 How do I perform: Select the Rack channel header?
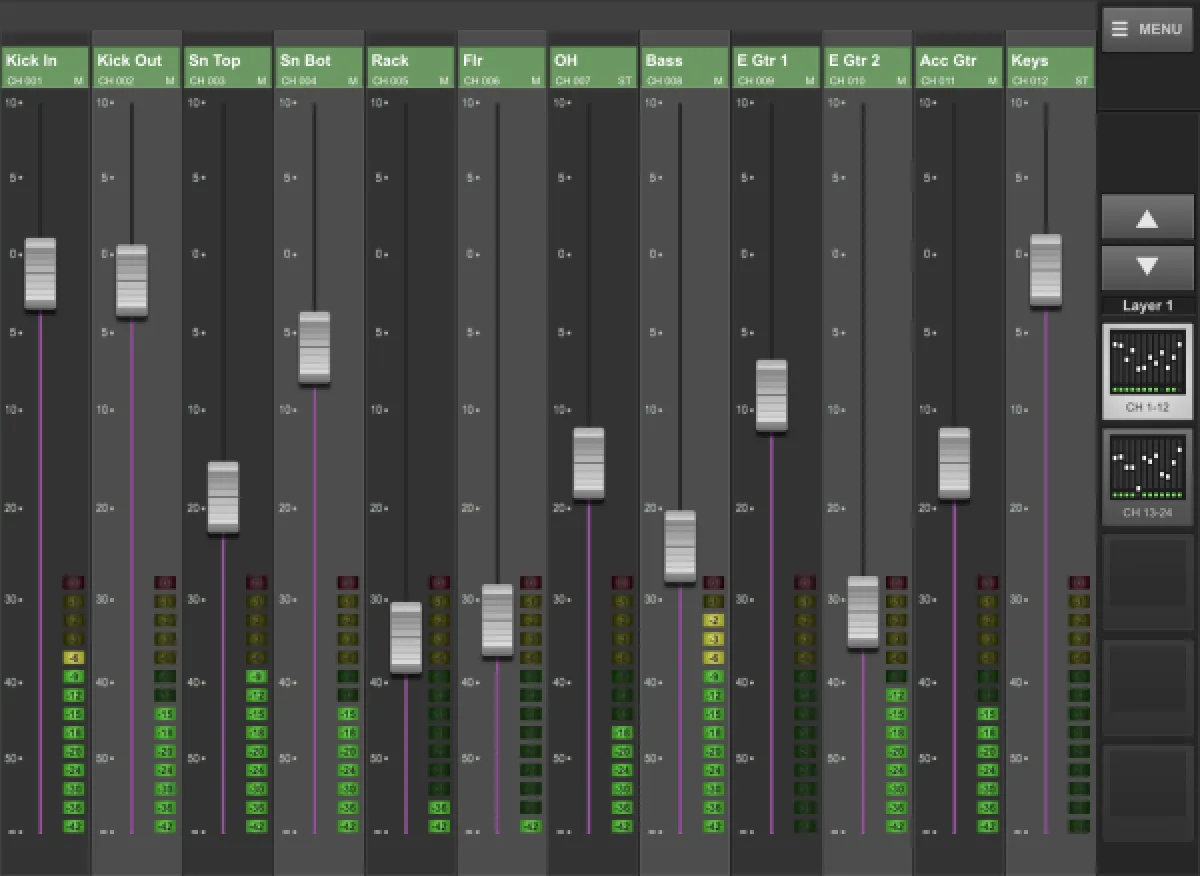pyautogui.click(x=411, y=67)
